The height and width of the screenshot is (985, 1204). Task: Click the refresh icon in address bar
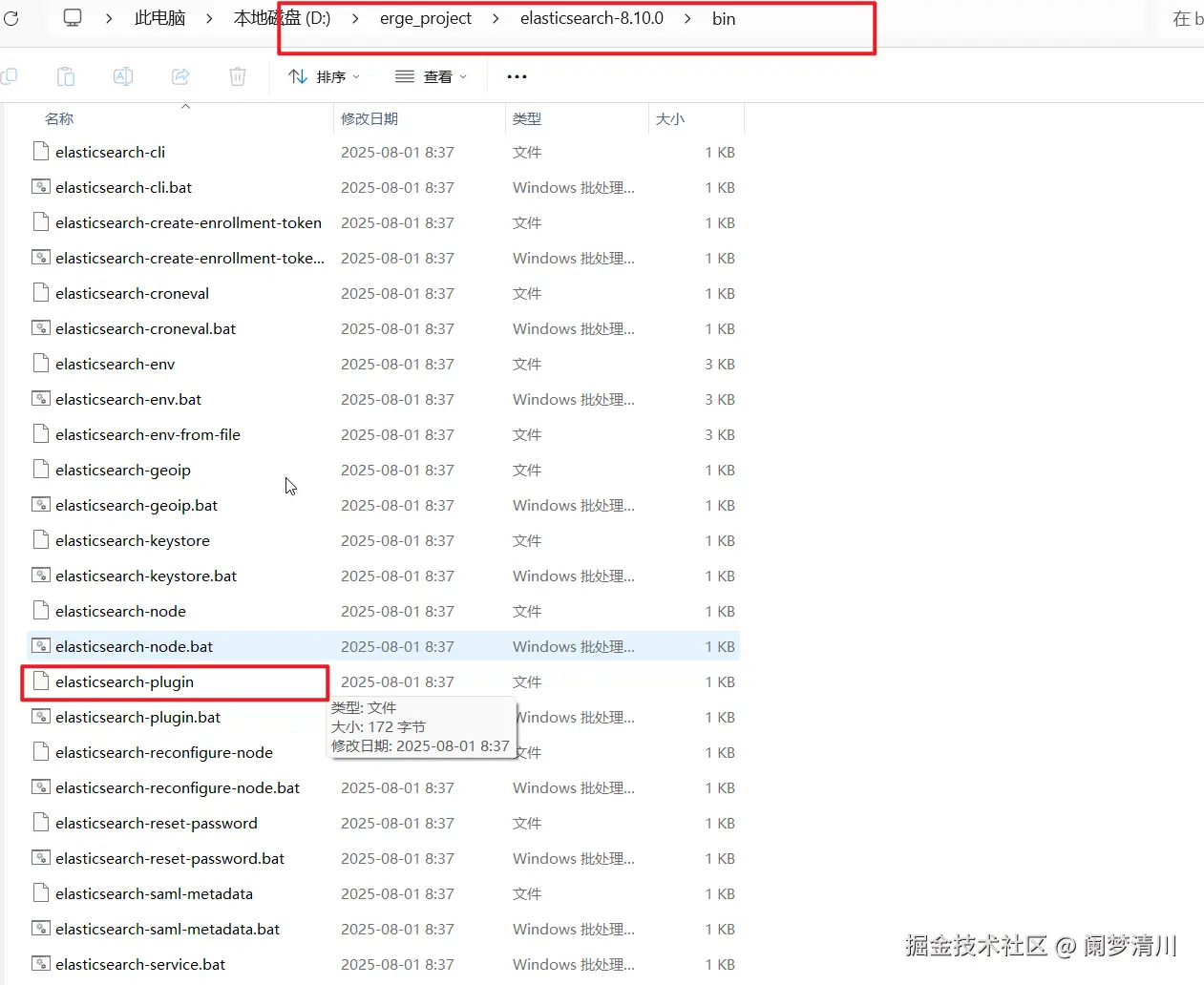[x=11, y=18]
